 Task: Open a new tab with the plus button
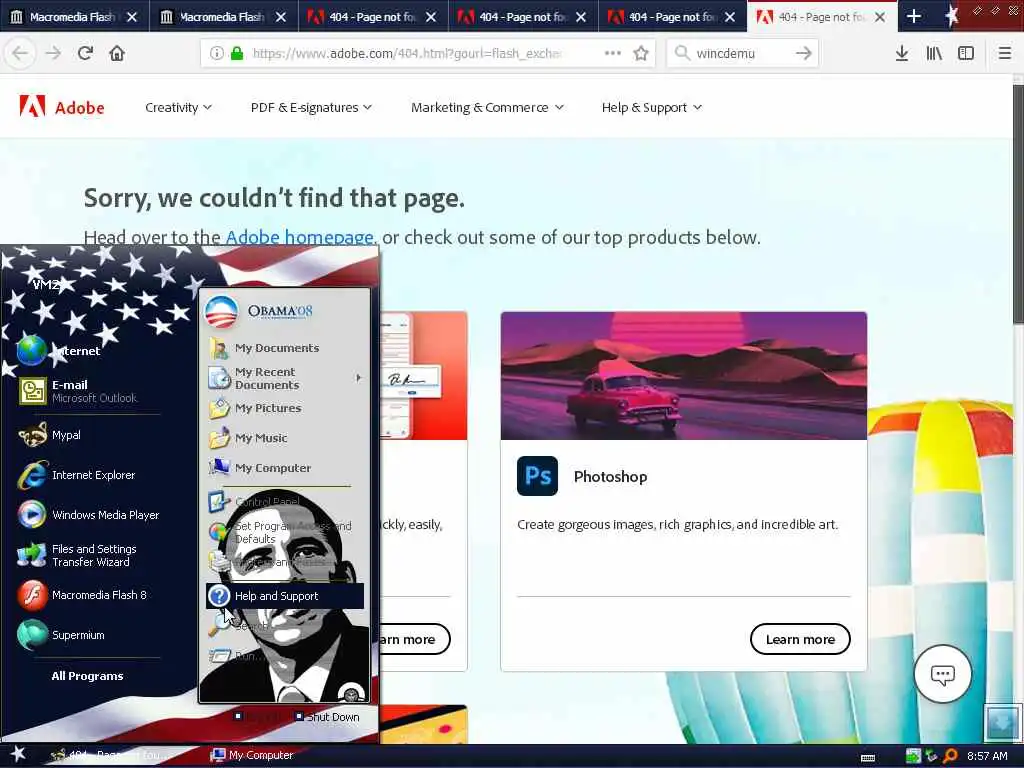point(914,16)
